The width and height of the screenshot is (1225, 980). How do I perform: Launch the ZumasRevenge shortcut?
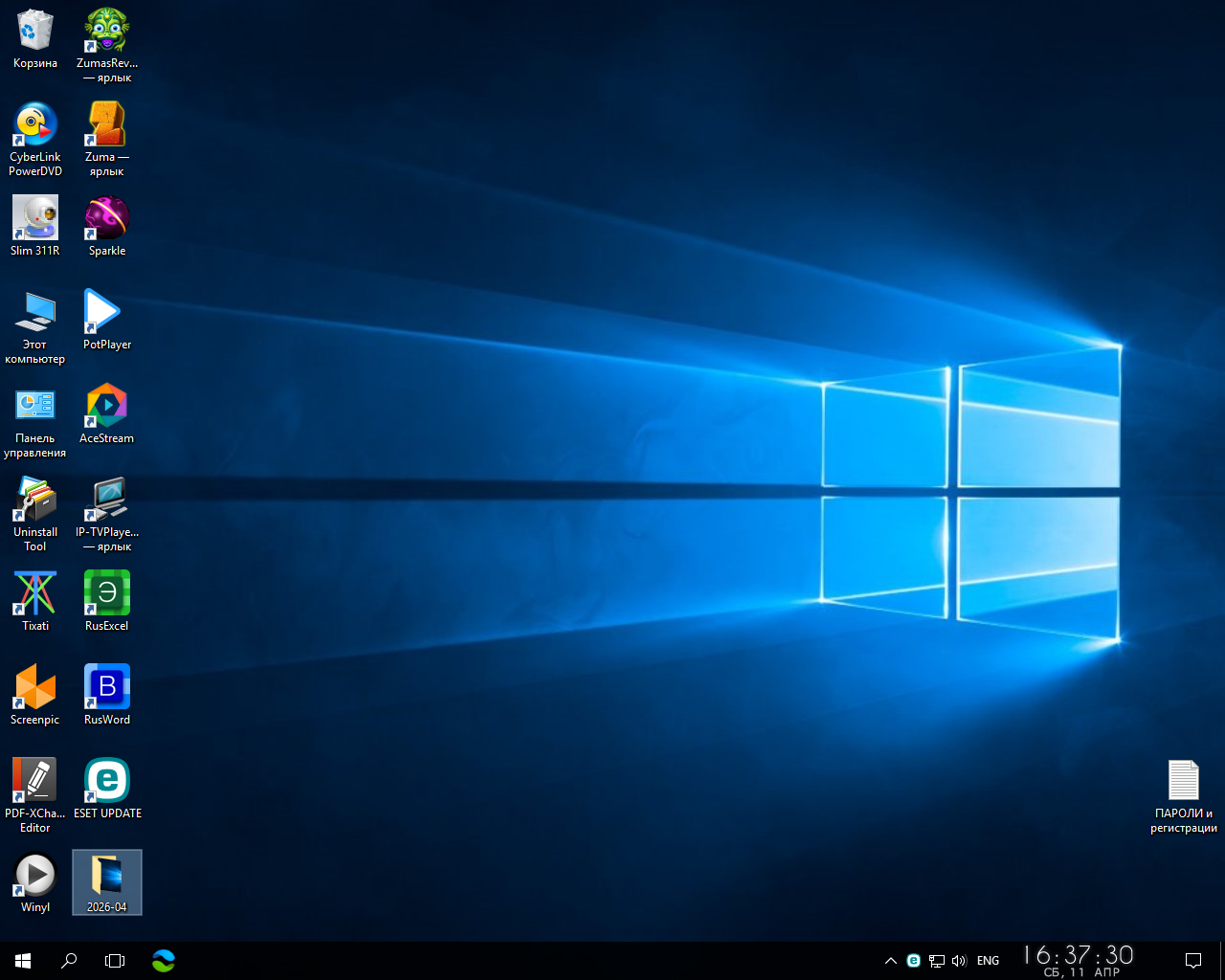[x=107, y=45]
